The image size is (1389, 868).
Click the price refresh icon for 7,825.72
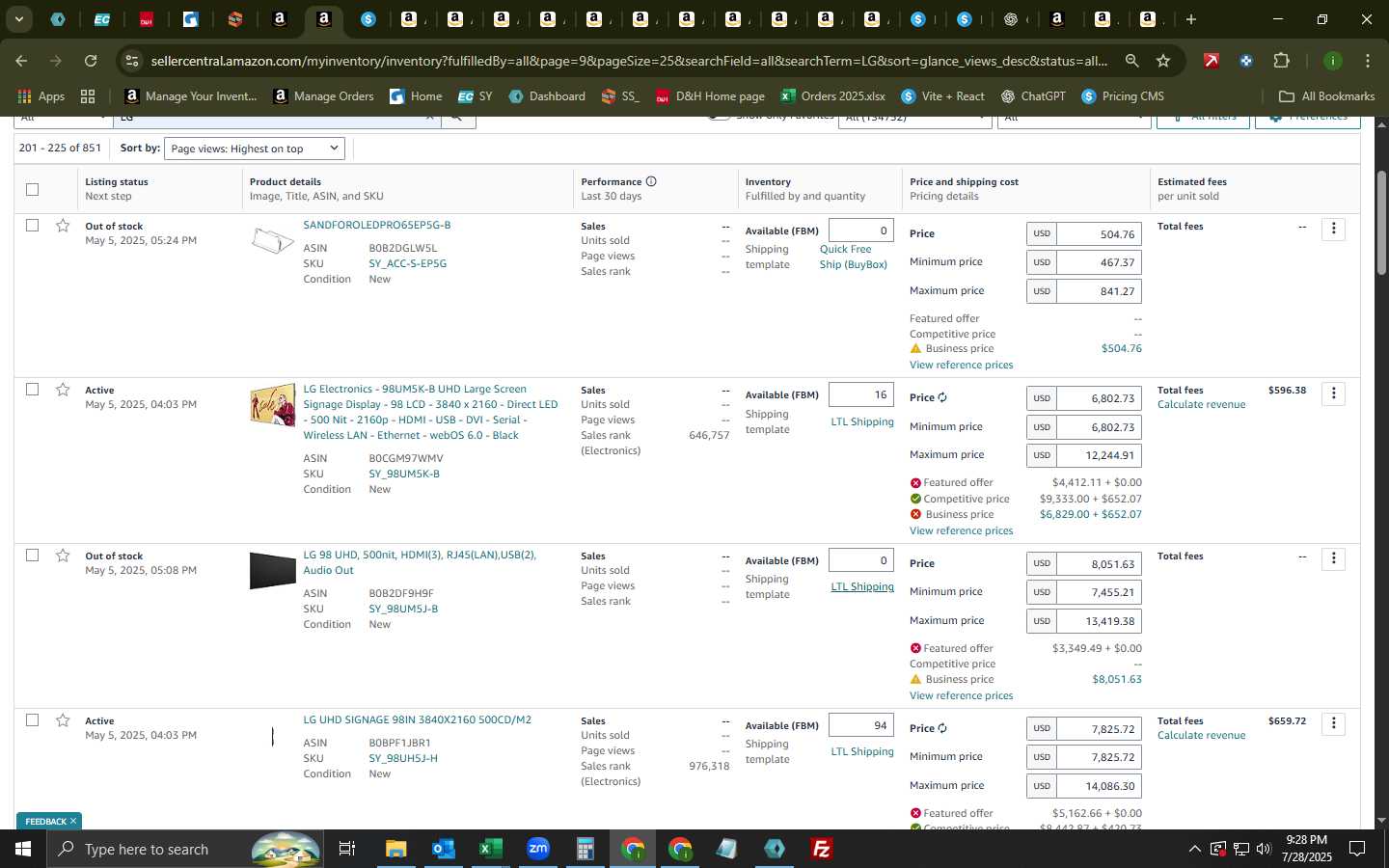click(942, 728)
